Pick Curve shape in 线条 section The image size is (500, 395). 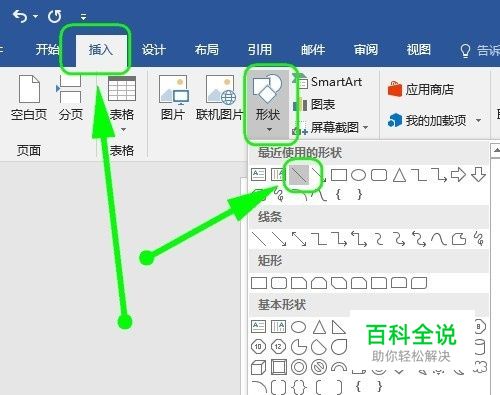(438, 239)
